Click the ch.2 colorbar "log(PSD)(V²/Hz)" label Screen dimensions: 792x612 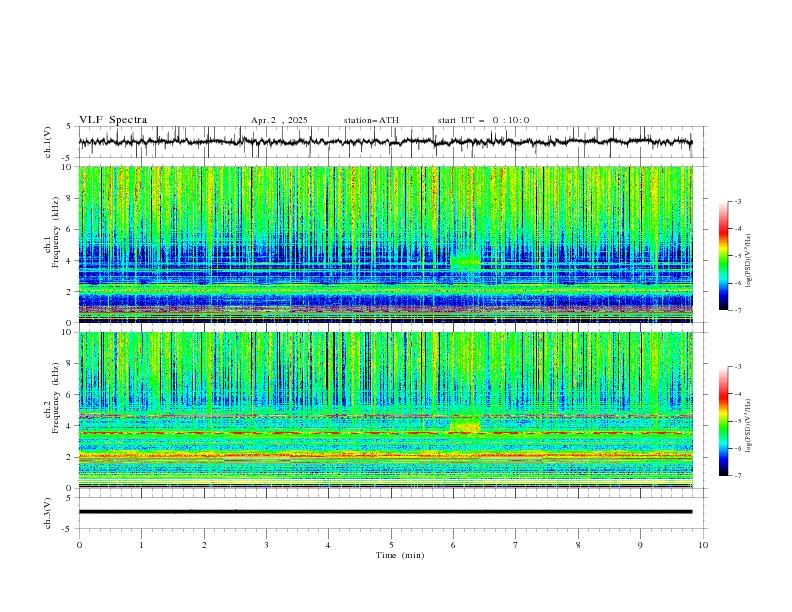(748, 425)
